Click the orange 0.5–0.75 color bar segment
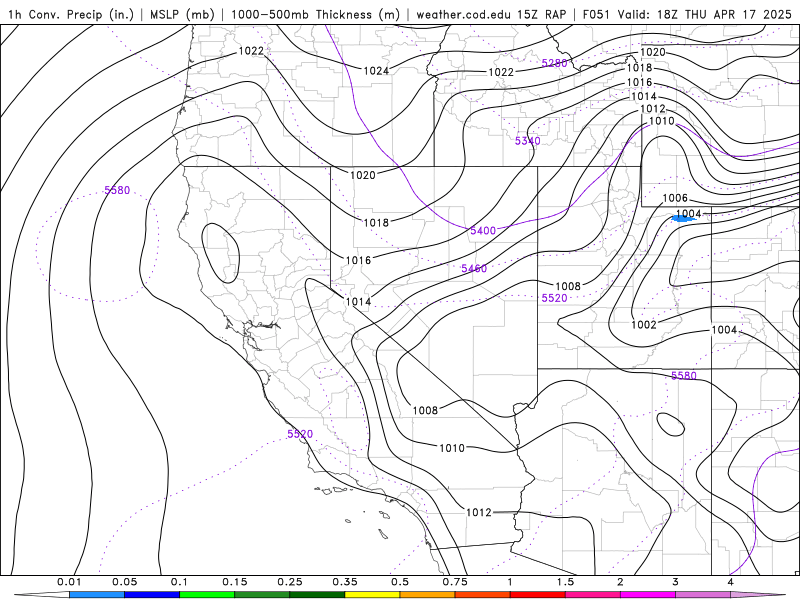 point(428,595)
